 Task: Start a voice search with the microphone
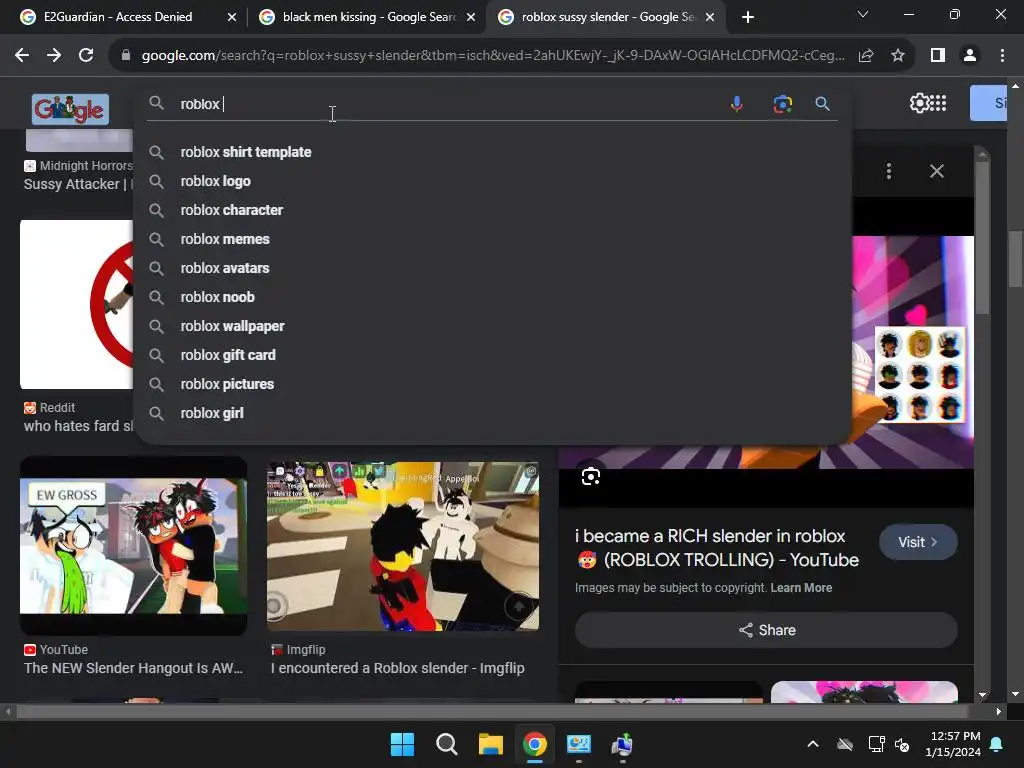(x=737, y=104)
